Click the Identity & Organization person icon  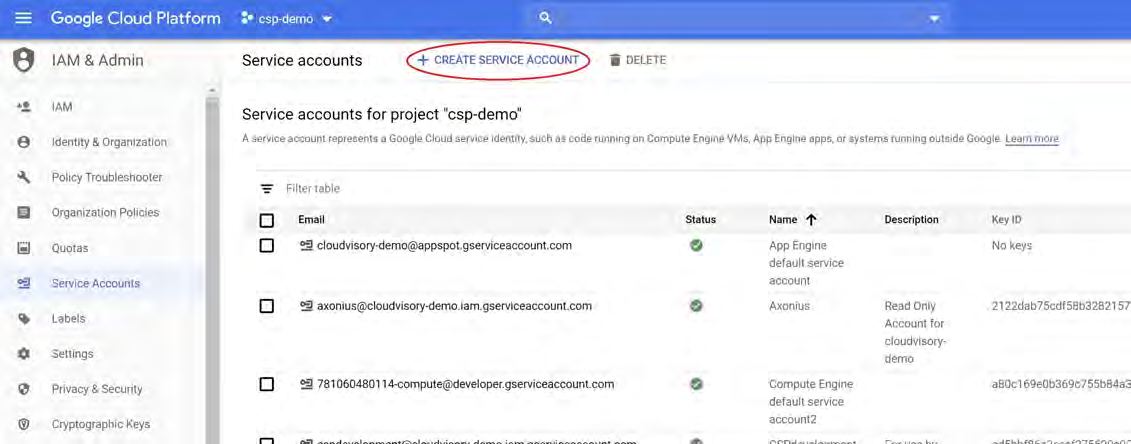24,142
